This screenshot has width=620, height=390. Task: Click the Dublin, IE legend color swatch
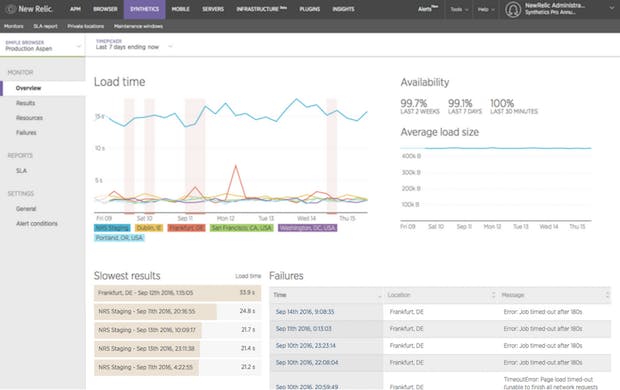(149, 228)
